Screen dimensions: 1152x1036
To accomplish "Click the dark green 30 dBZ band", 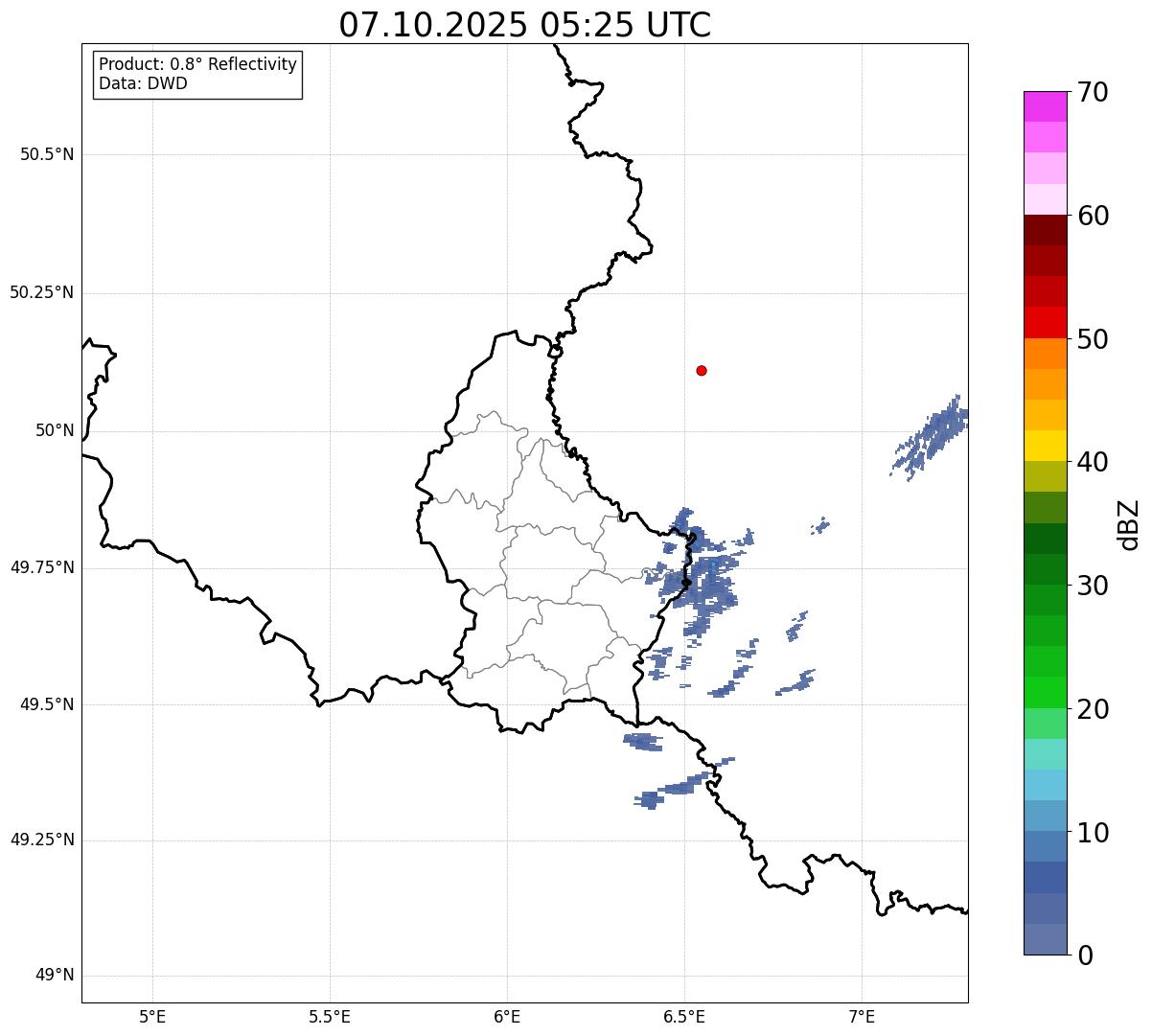I will click(x=1045, y=569).
